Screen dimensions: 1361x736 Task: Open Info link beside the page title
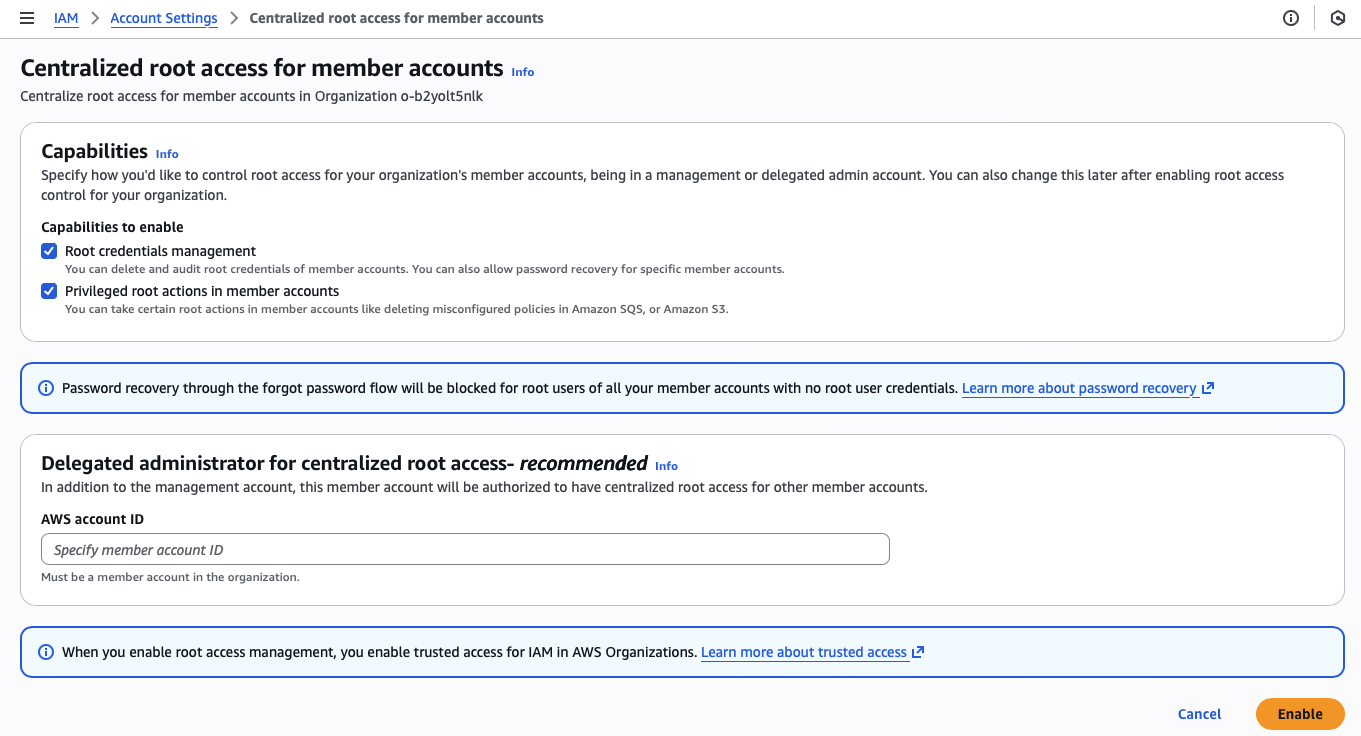coord(522,72)
